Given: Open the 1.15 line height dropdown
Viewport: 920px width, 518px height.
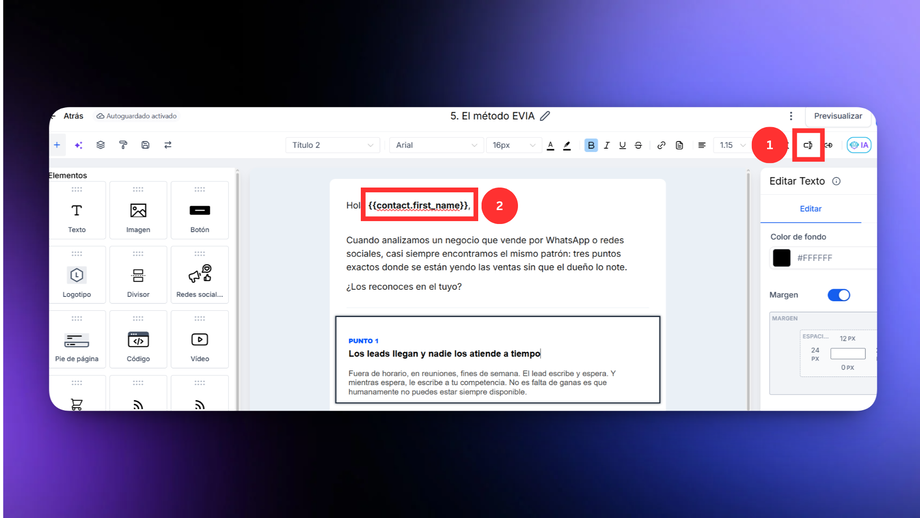Looking at the screenshot, I should 731,145.
